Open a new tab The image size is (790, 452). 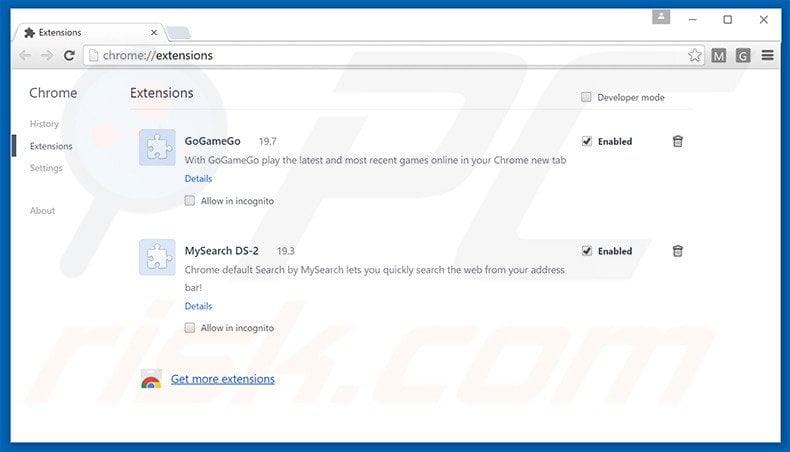pos(178,33)
